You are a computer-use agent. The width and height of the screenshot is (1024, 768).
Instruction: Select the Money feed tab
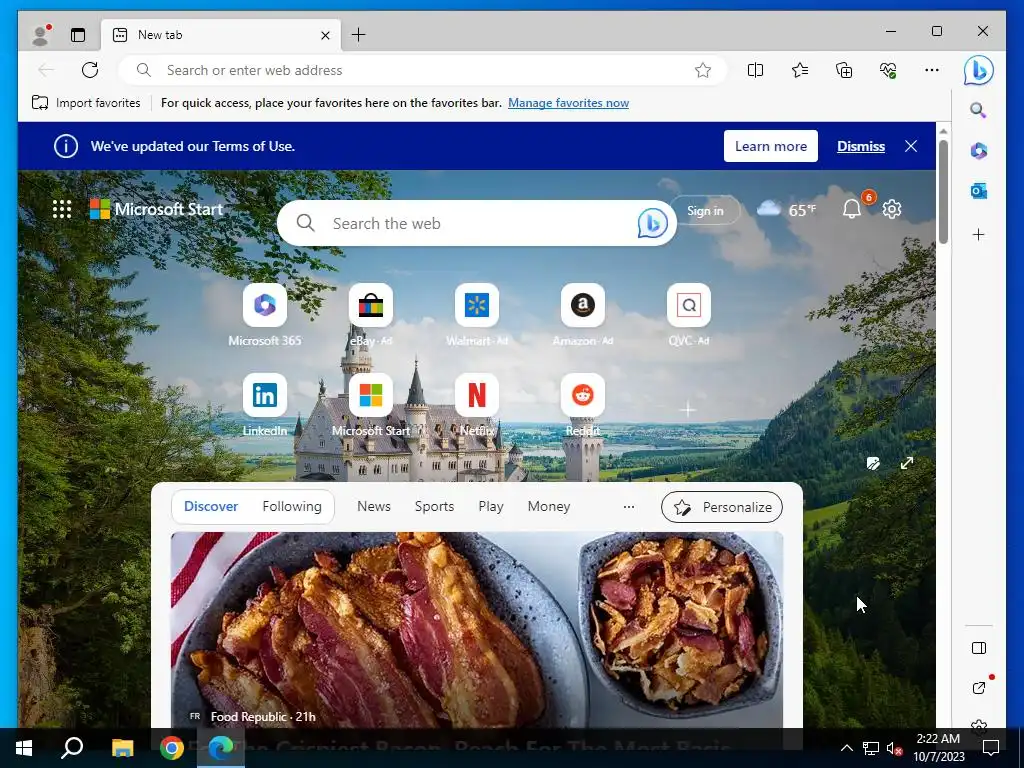tap(549, 507)
